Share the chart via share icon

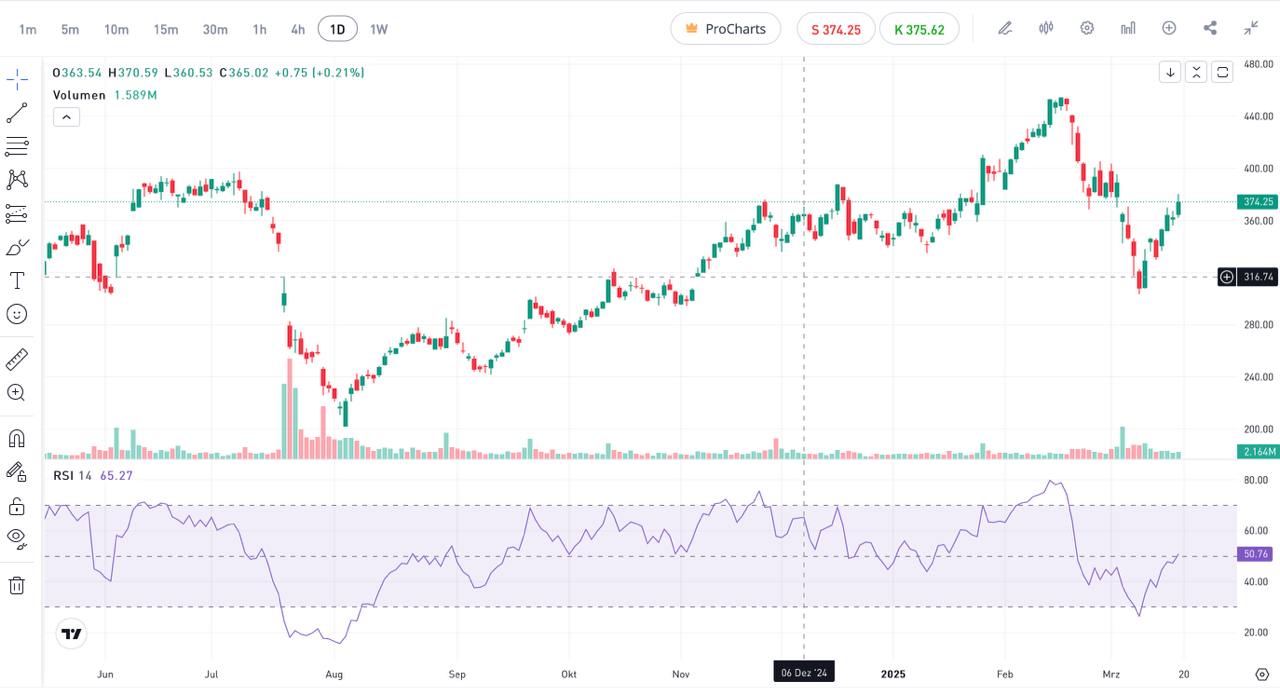(x=1210, y=28)
